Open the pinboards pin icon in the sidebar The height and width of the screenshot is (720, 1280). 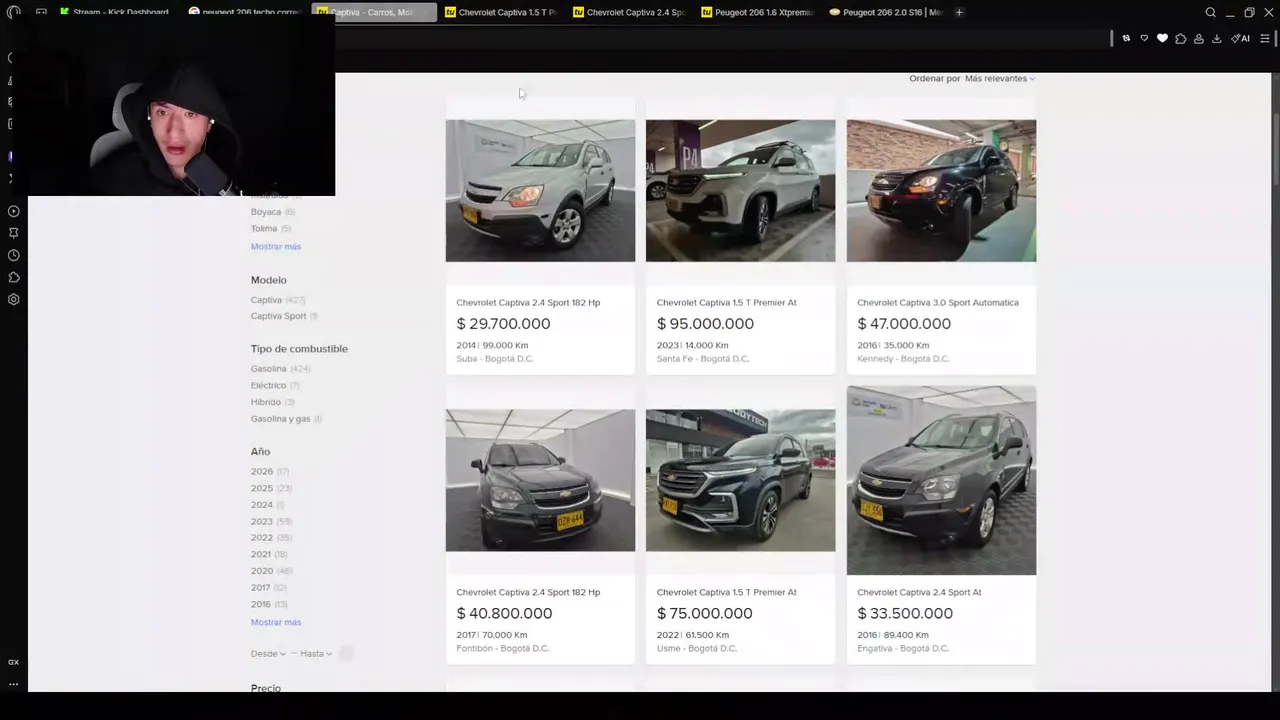(x=13, y=233)
